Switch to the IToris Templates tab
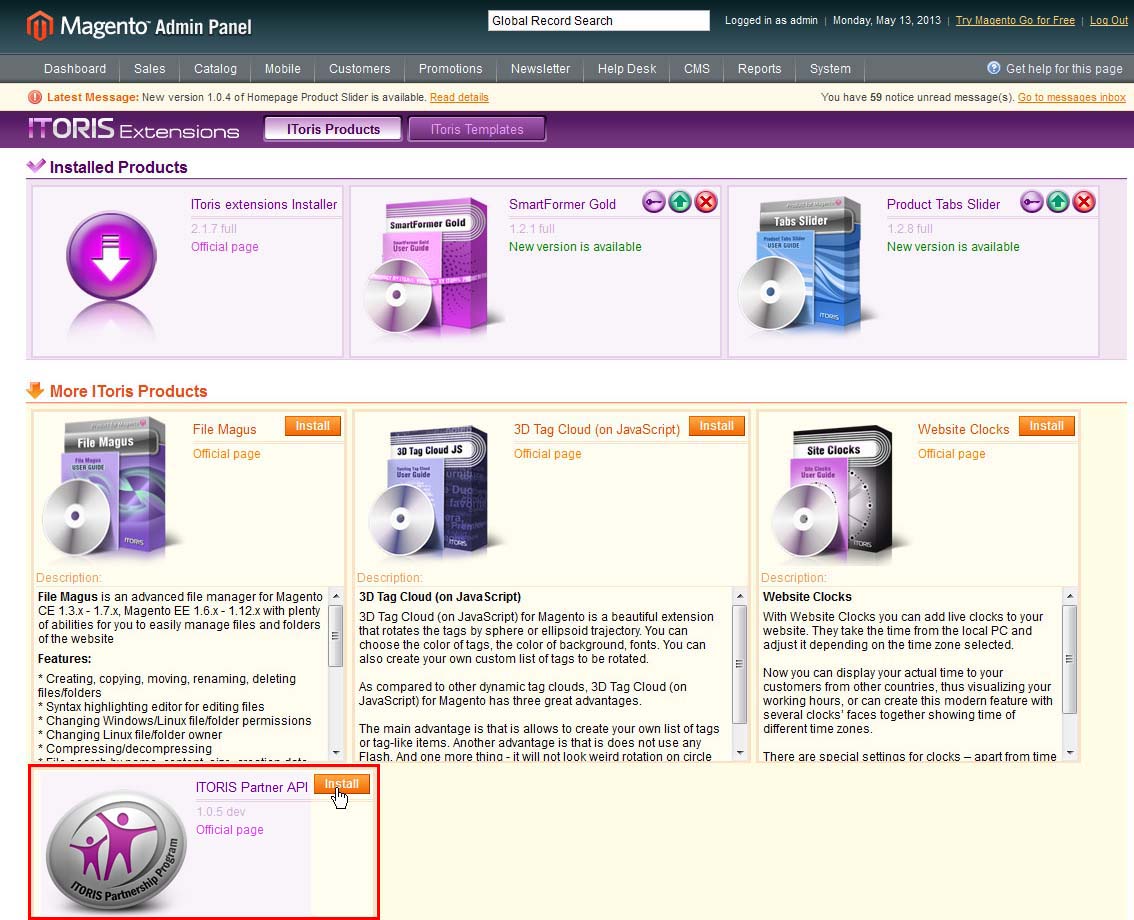 point(477,129)
